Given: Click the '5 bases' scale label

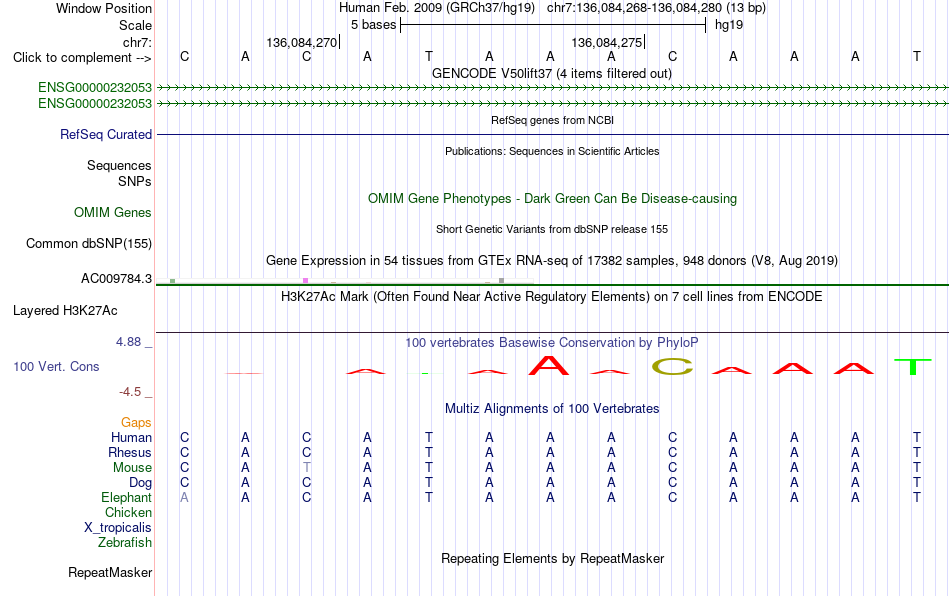Looking at the screenshot, I should point(373,25).
